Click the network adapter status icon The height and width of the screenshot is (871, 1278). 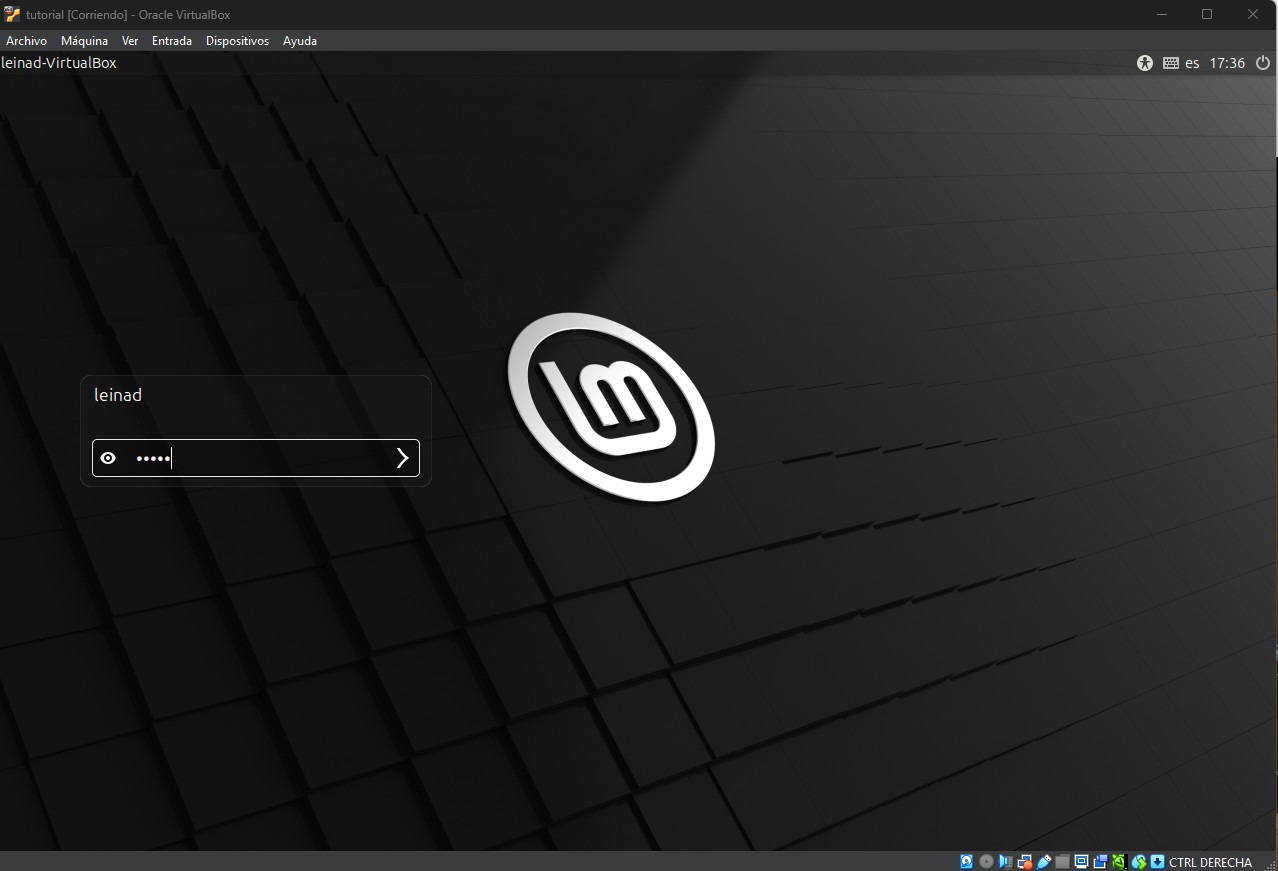click(1024, 862)
